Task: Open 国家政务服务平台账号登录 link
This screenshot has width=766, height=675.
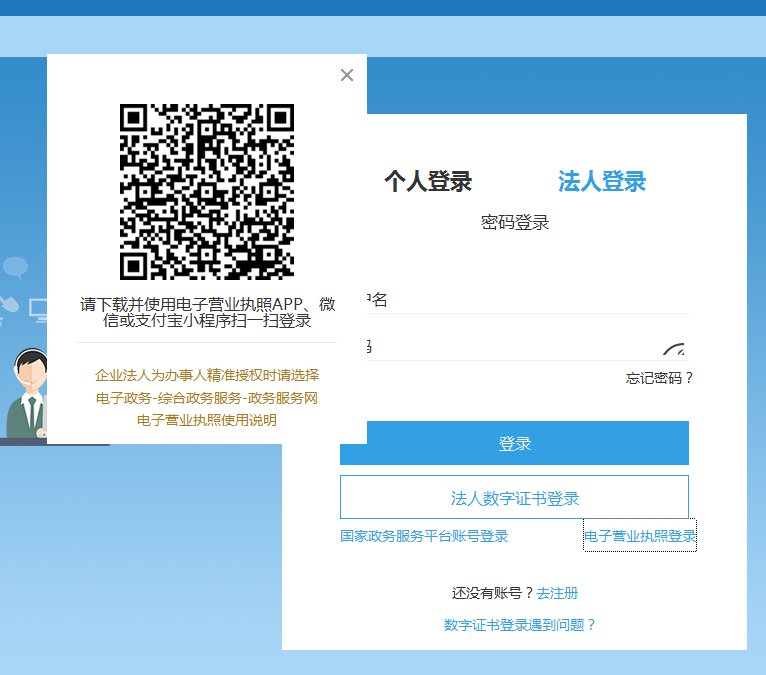Action: tap(424, 536)
